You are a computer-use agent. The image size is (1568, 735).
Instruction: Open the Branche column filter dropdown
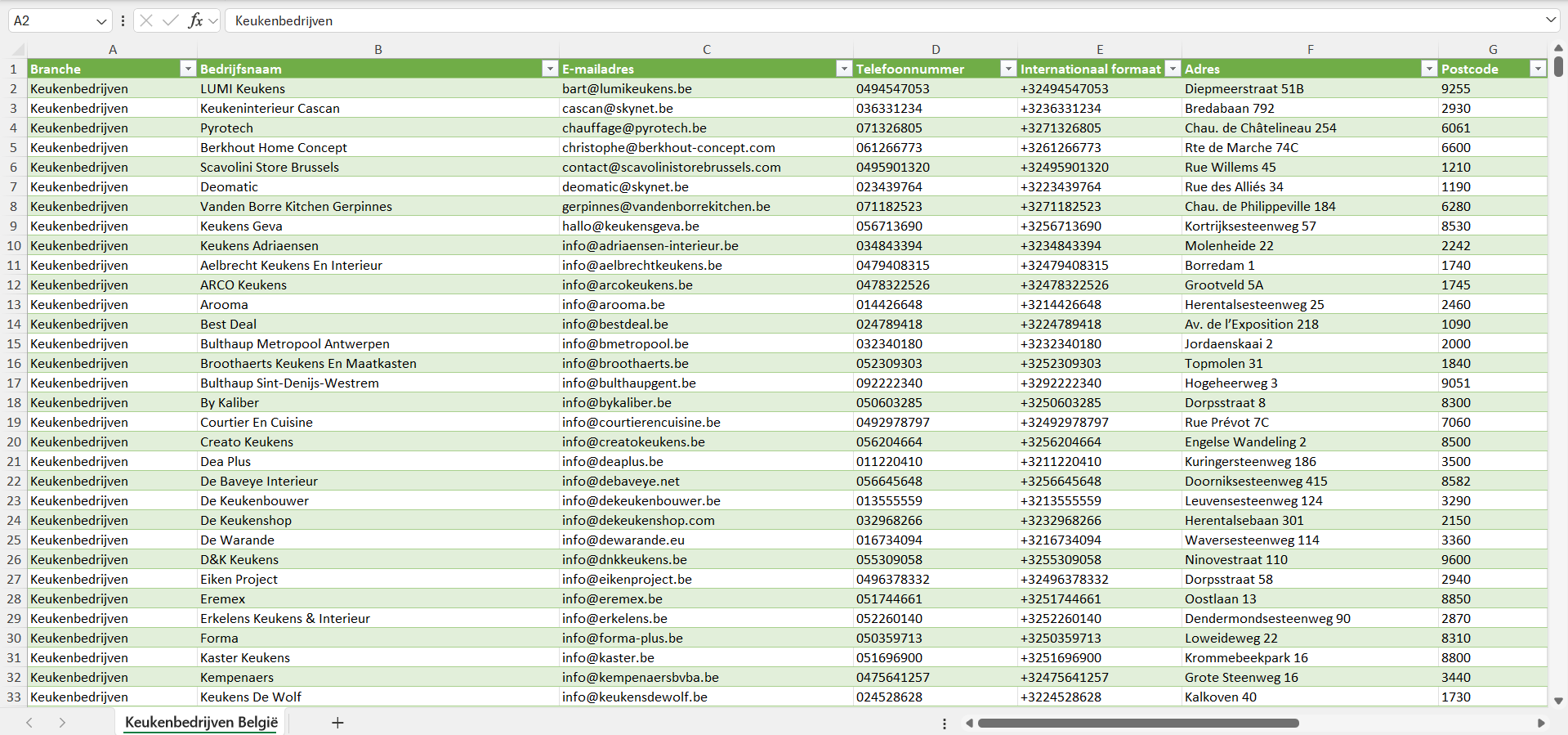click(188, 69)
